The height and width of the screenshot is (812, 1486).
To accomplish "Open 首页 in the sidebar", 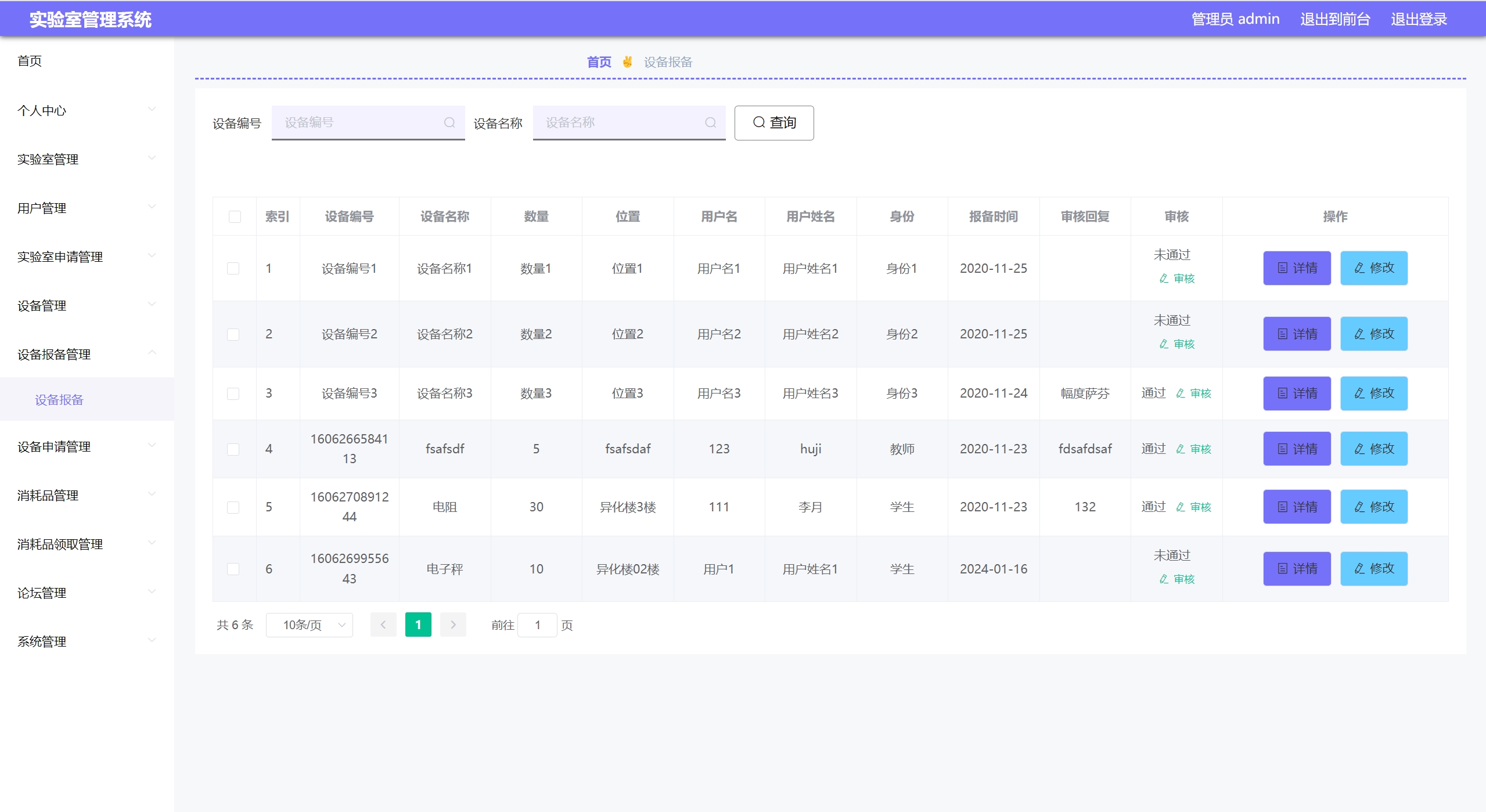I will coord(30,61).
